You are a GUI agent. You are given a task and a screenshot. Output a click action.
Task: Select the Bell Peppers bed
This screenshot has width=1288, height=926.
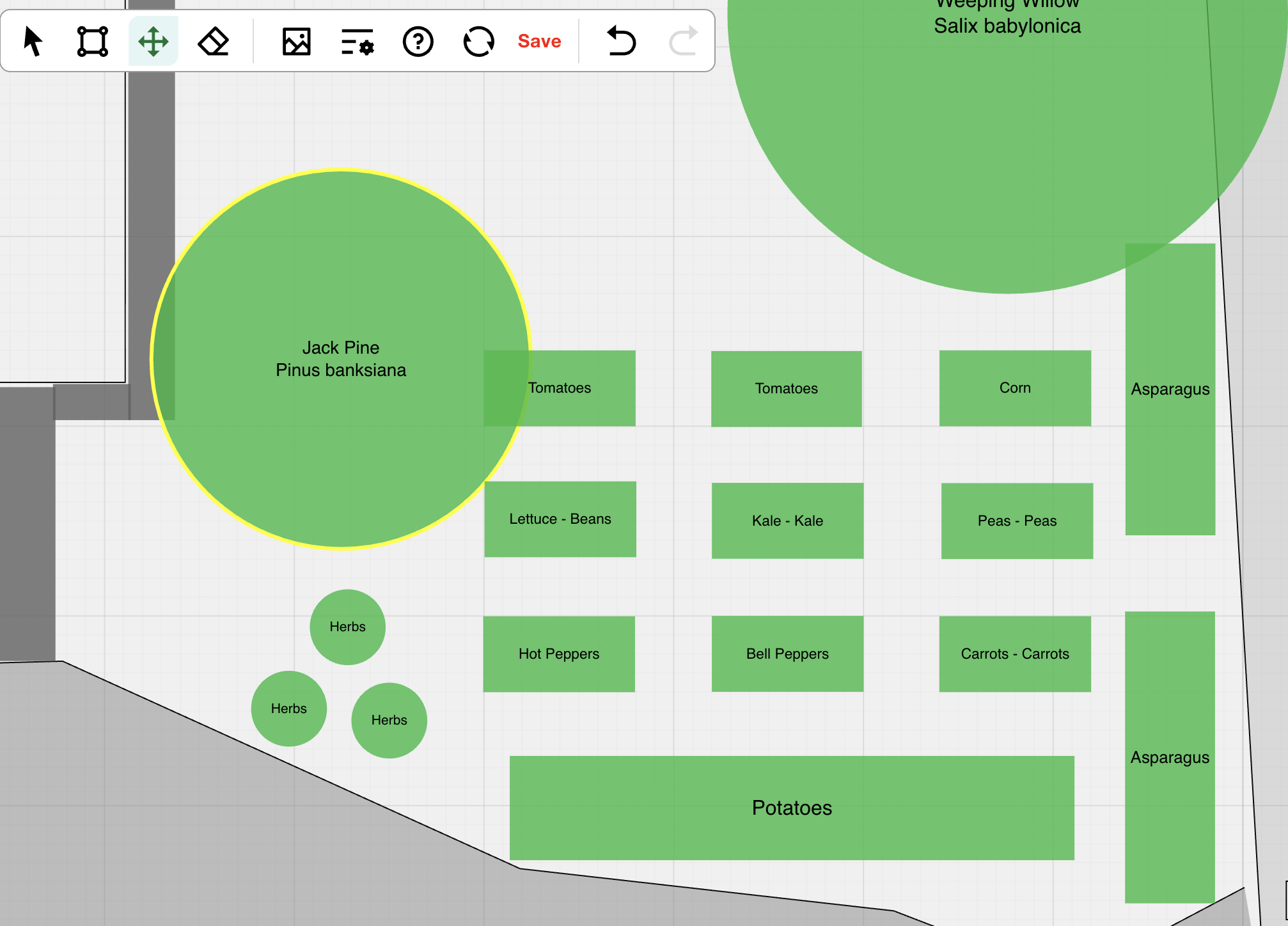pyautogui.click(x=787, y=654)
